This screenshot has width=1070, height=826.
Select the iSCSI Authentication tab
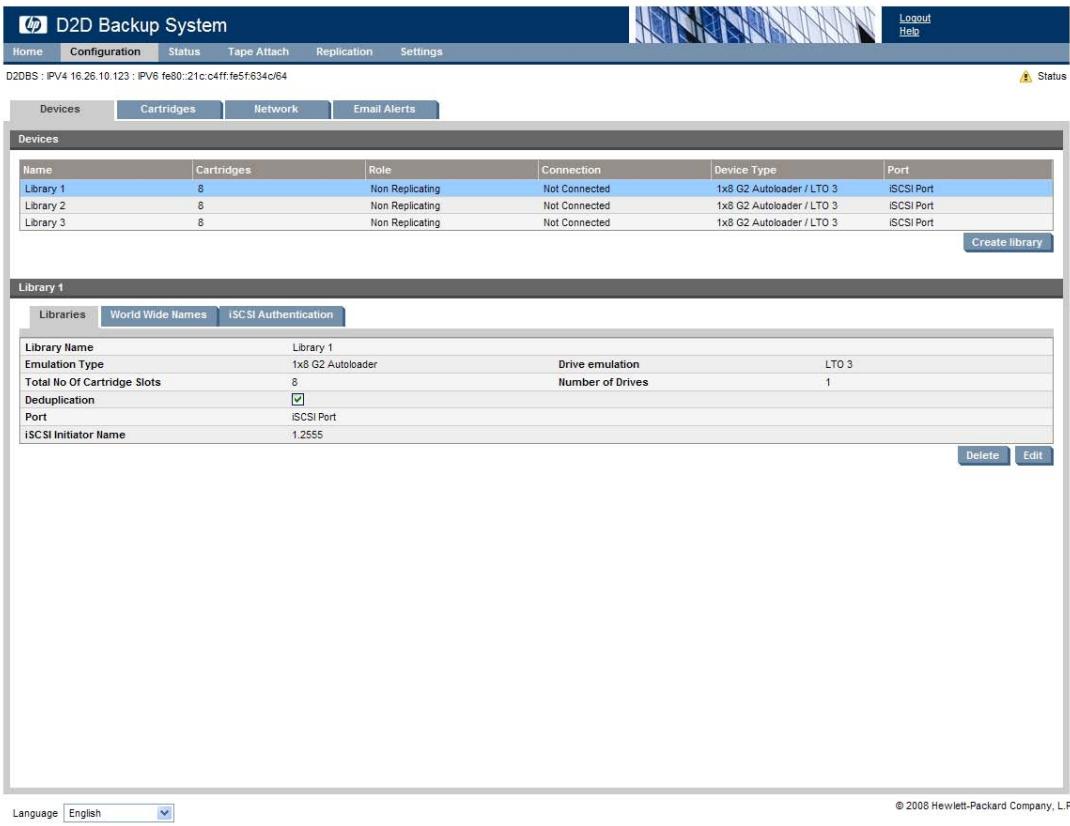coord(280,315)
